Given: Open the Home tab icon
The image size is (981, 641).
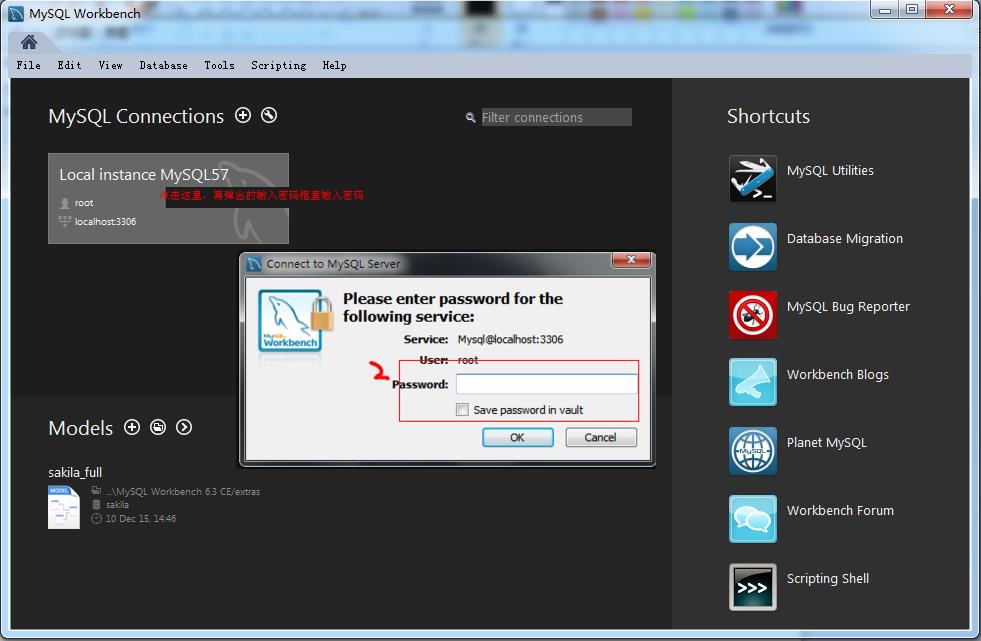Looking at the screenshot, I should click(29, 42).
